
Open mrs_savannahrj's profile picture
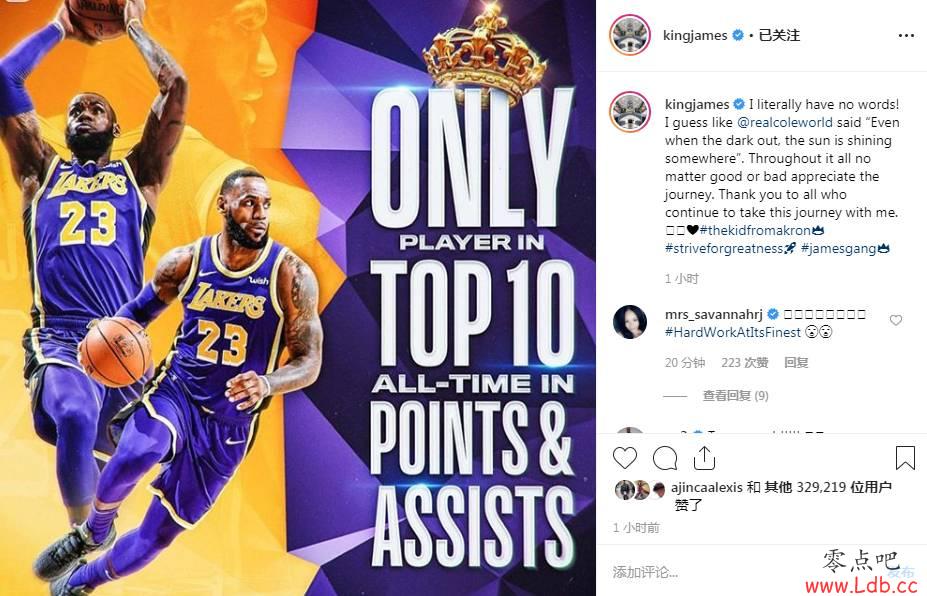630,322
